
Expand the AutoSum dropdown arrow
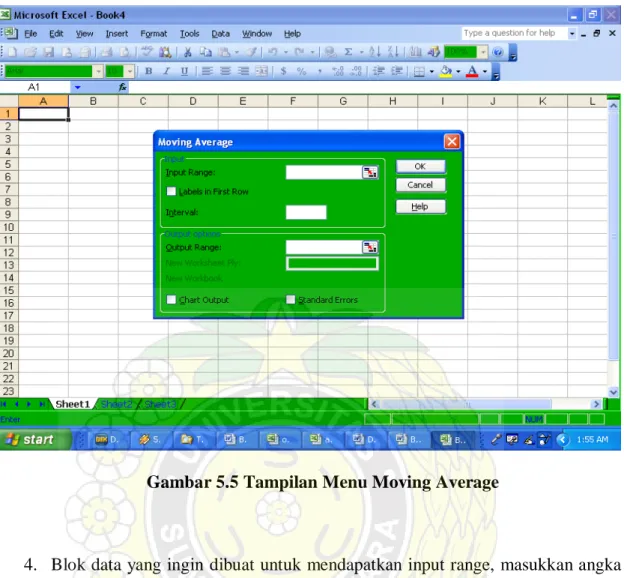coord(361,52)
